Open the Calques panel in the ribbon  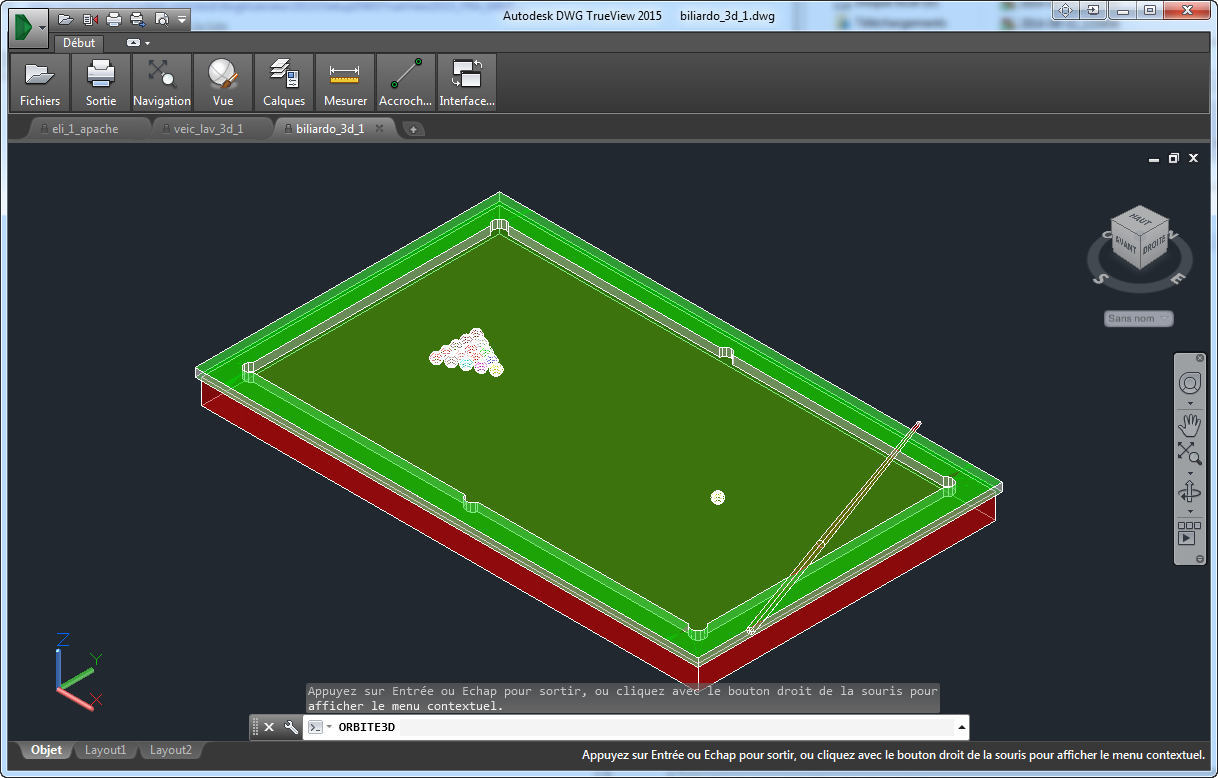(283, 82)
